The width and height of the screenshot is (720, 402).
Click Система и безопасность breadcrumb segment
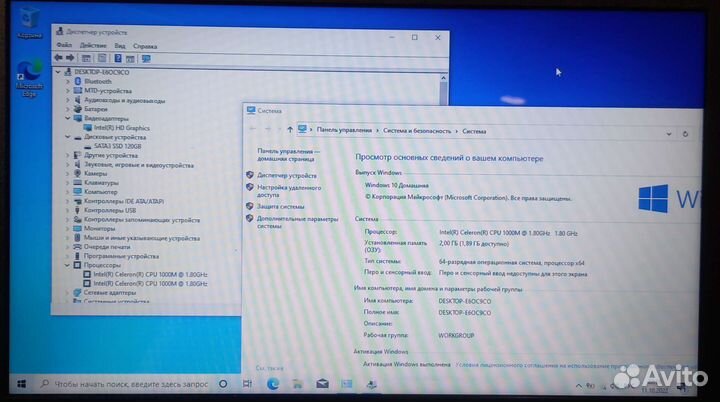tap(417, 131)
